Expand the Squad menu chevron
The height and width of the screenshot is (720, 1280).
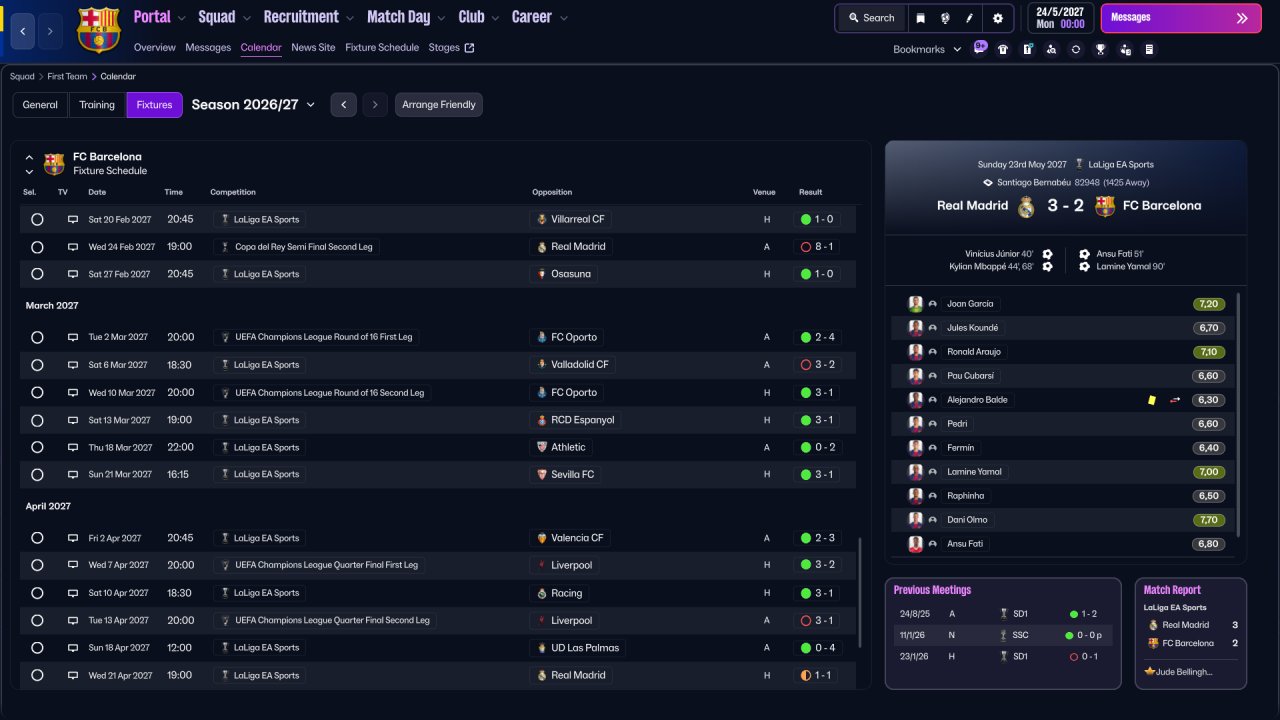pos(246,18)
